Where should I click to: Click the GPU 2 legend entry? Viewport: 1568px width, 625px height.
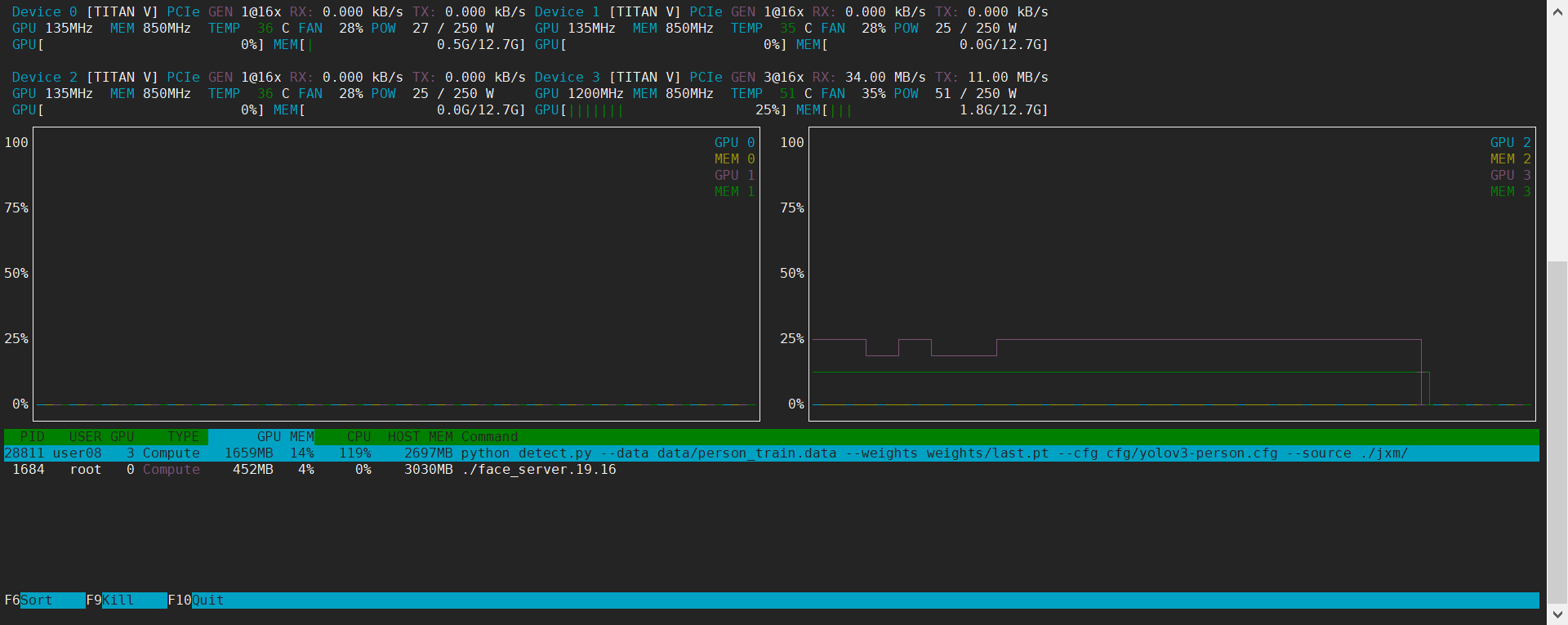click(1510, 143)
